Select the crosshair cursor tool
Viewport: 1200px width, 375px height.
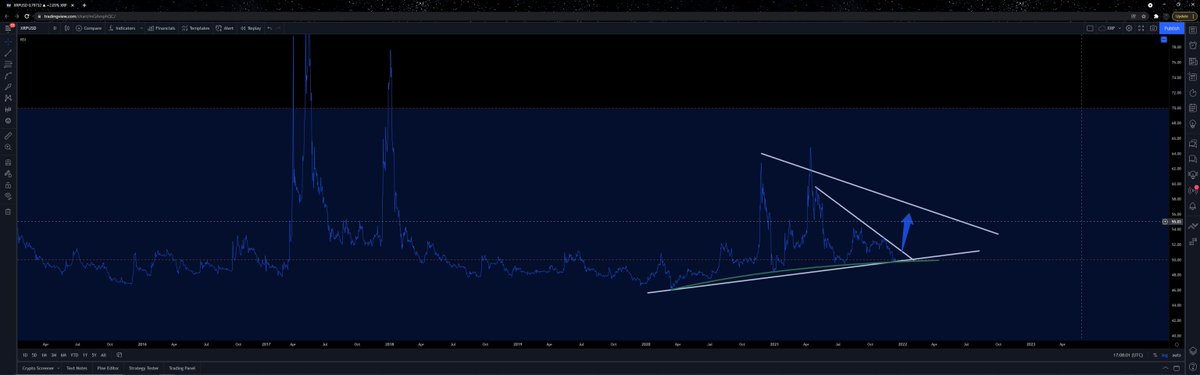pyautogui.click(x=8, y=41)
